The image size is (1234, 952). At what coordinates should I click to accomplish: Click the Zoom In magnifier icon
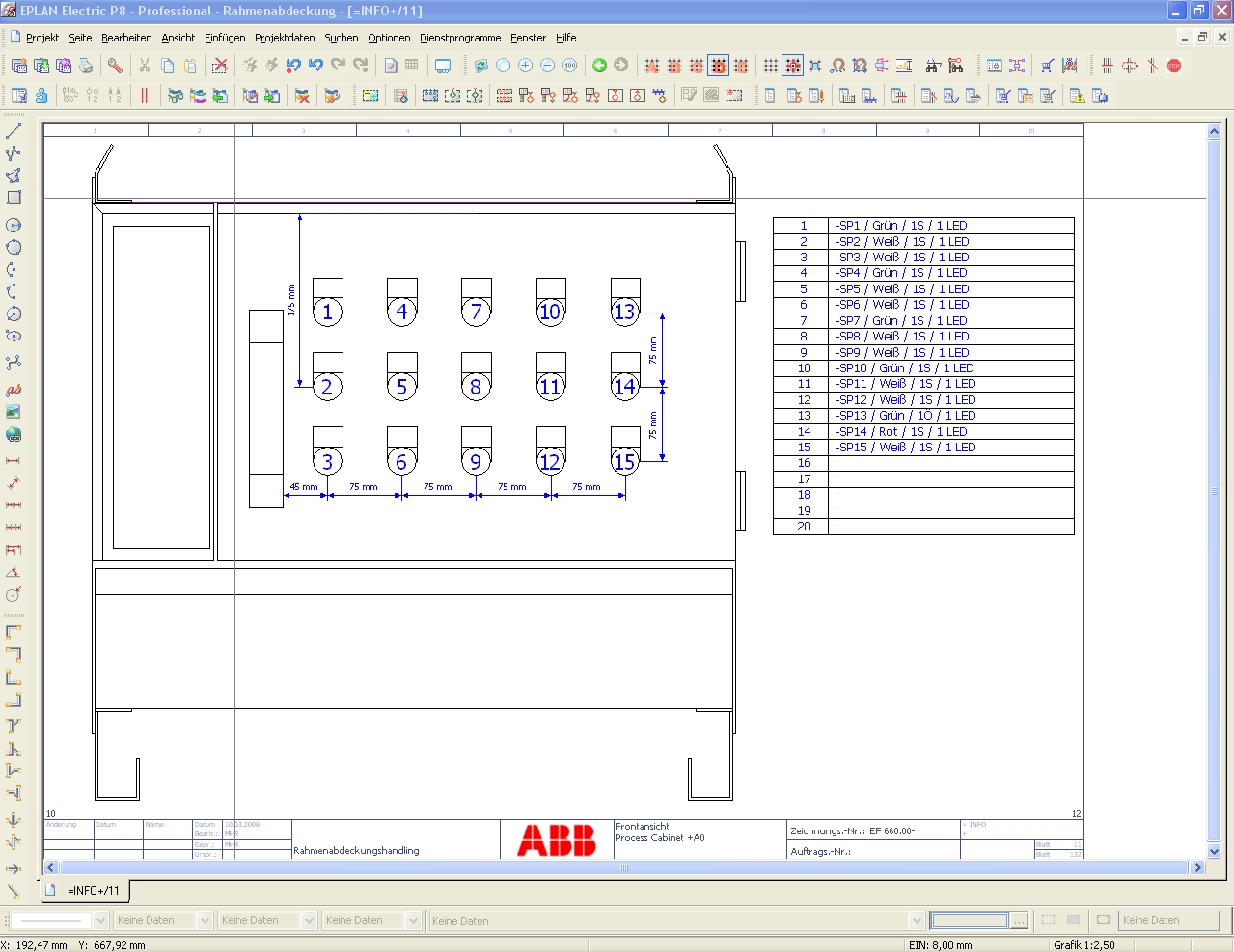pyautogui.click(x=525, y=66)
